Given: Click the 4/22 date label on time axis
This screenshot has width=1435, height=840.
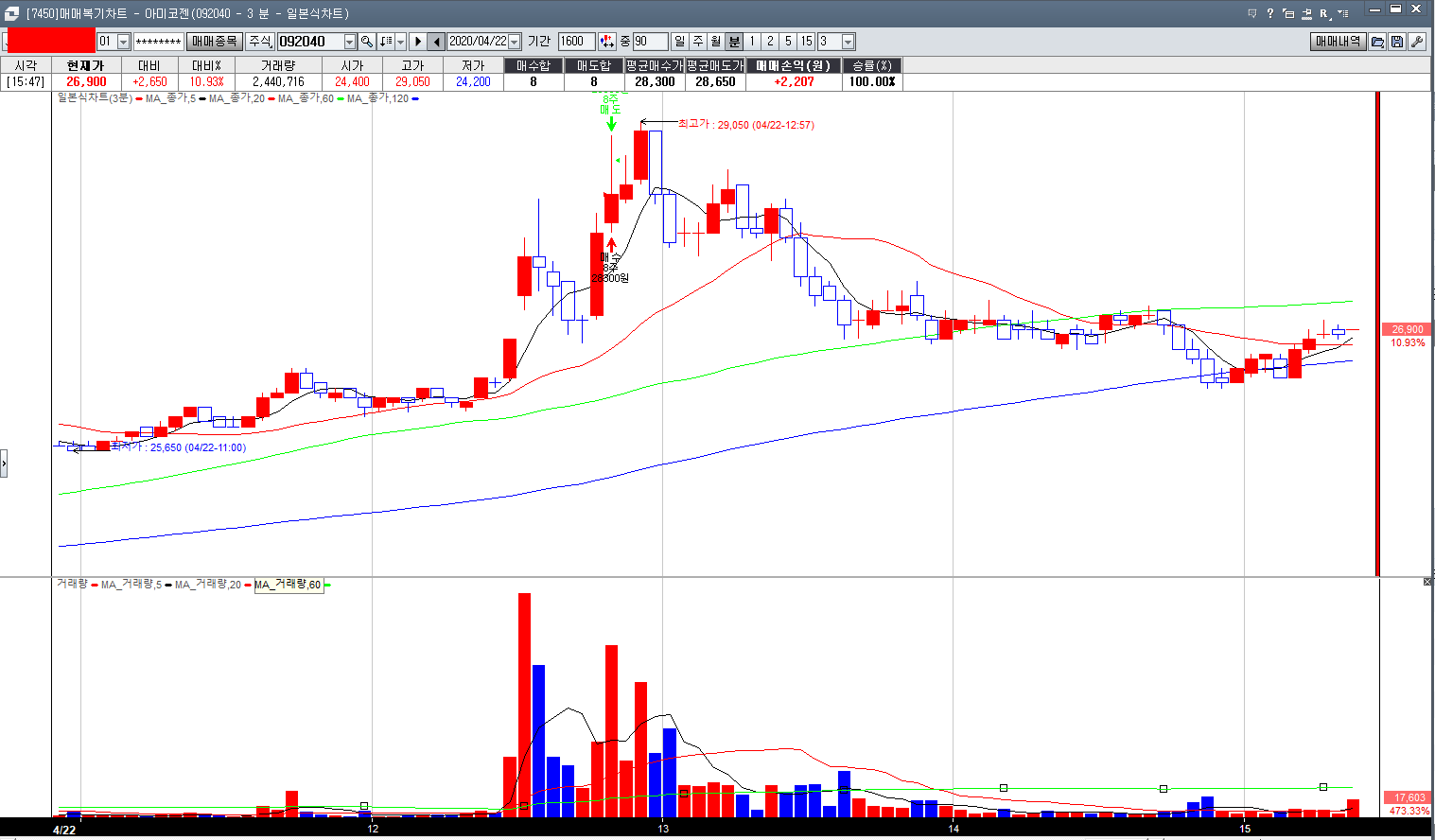Looking at the screenshot, I should coord(64,830).
